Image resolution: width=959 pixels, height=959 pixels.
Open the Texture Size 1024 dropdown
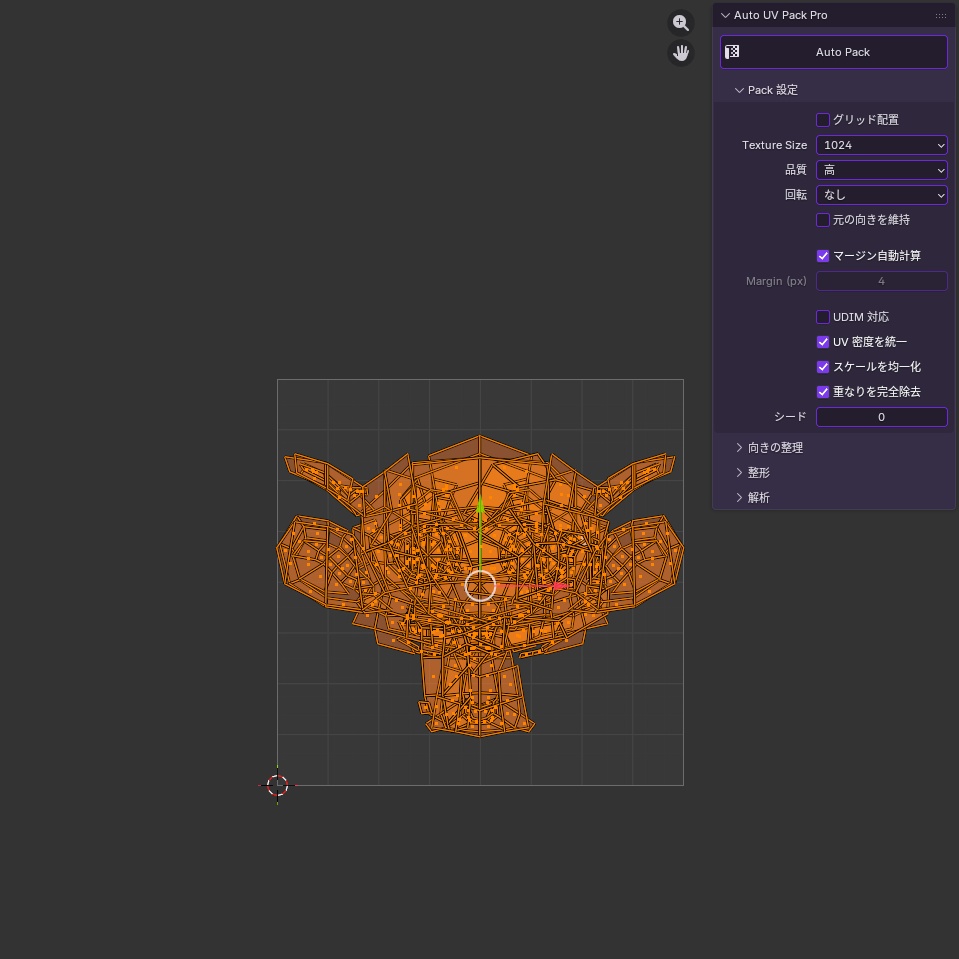881,145
